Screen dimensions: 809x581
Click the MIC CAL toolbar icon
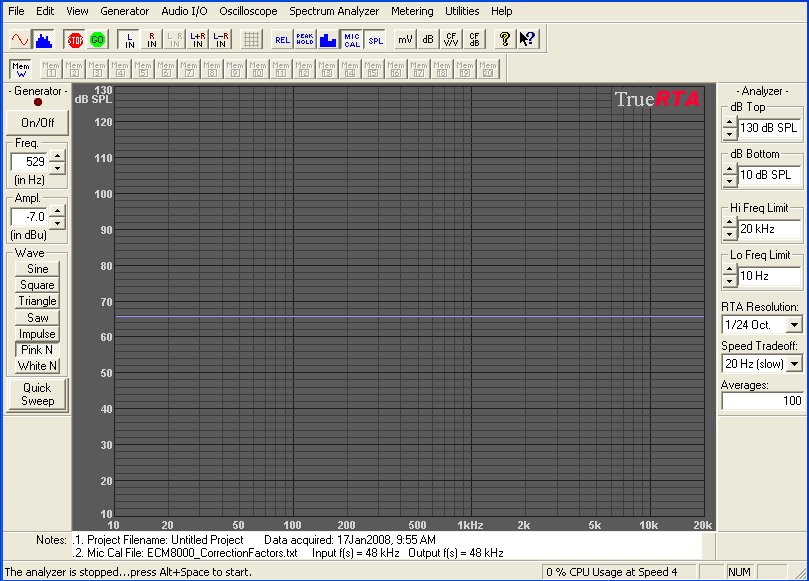click(x=352, y=39)
